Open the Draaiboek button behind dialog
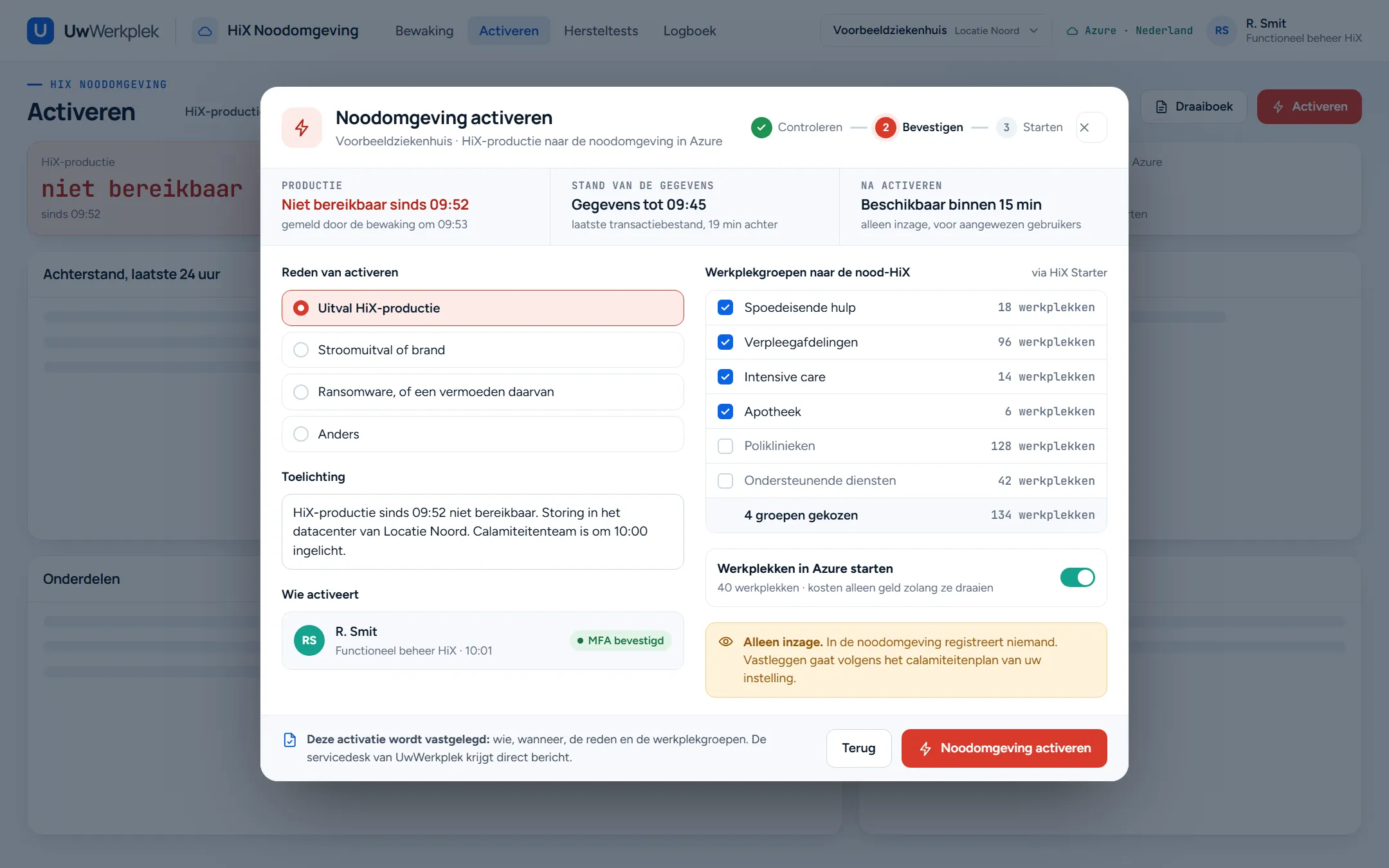 click(1194, 107)
